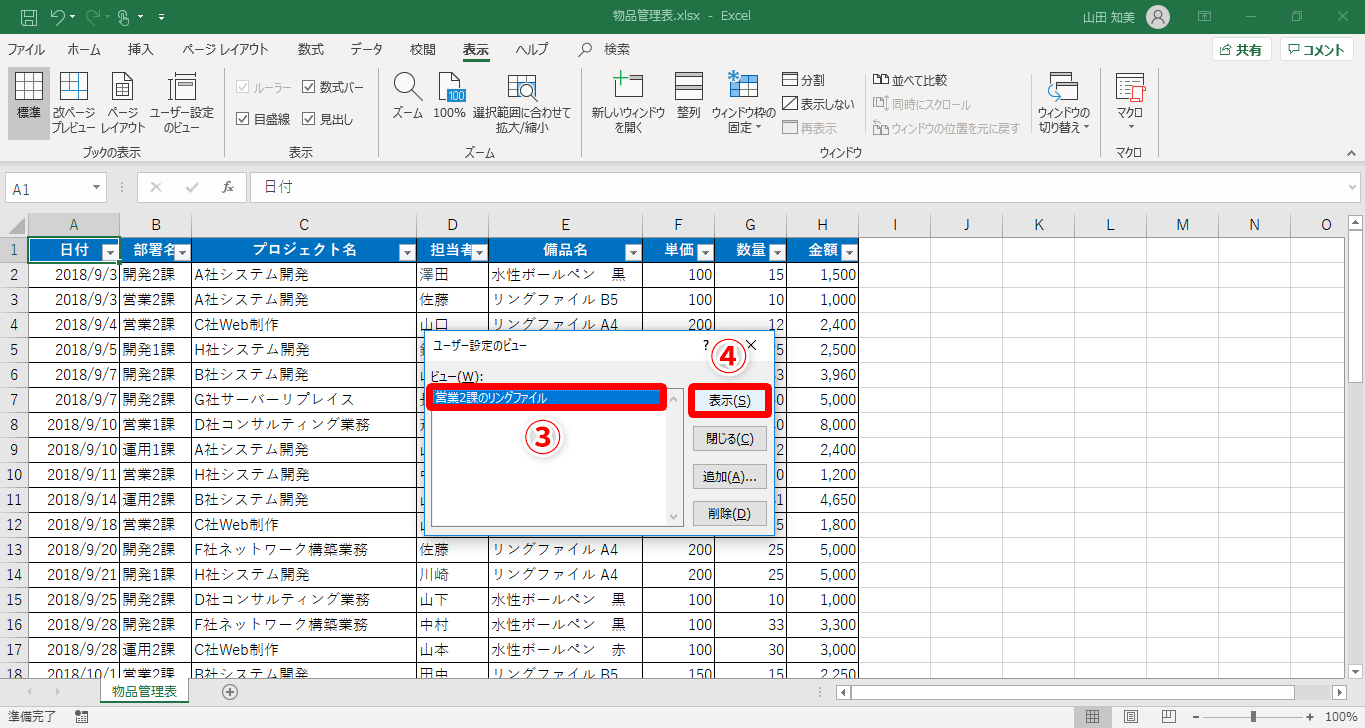Hide the window using 表示しない

pyautogui.click(x=819, y=104)
